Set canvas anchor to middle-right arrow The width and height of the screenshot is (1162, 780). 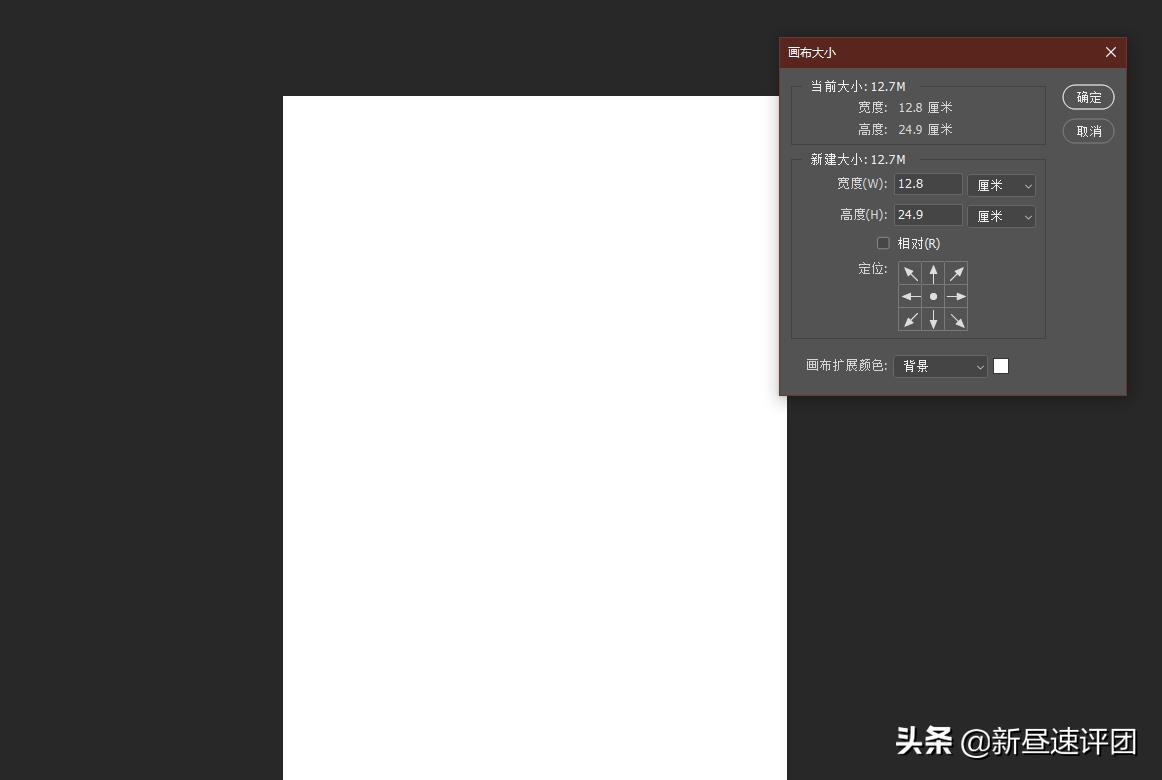tap(956, 296)
